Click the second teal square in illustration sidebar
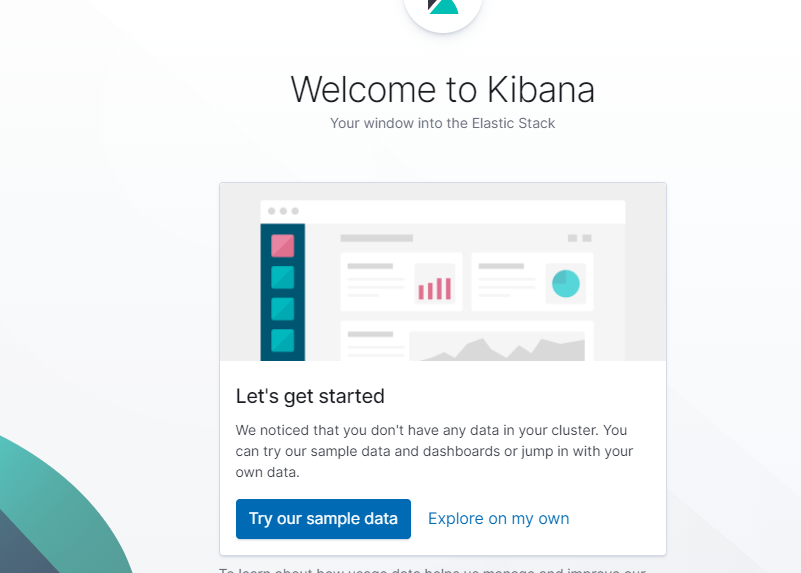Image resolution: width=801 pixels, height=573 pixels. tap(282, 309)
